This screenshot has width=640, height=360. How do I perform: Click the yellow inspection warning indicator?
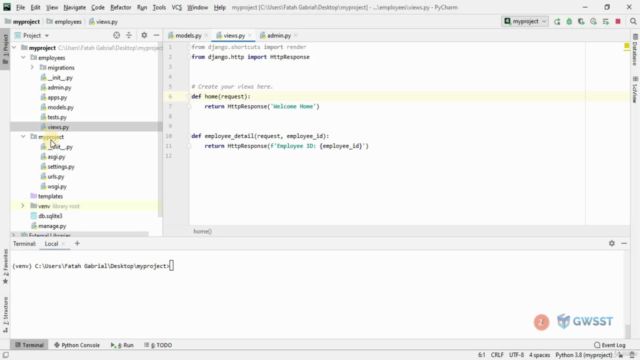[627, 47]
